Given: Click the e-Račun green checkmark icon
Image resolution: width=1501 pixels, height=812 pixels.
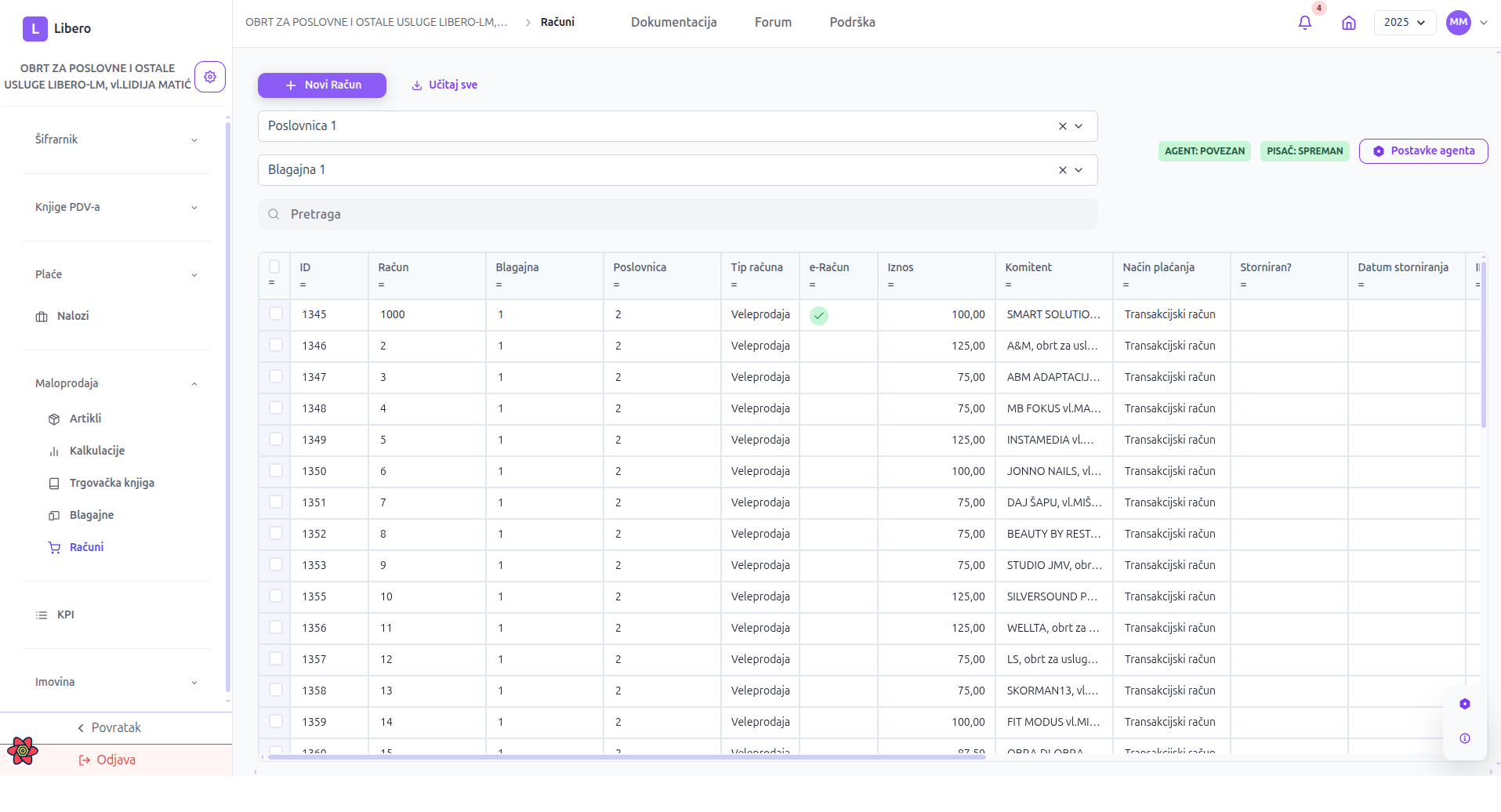Looking at the screenshot, I should point(818,315).
